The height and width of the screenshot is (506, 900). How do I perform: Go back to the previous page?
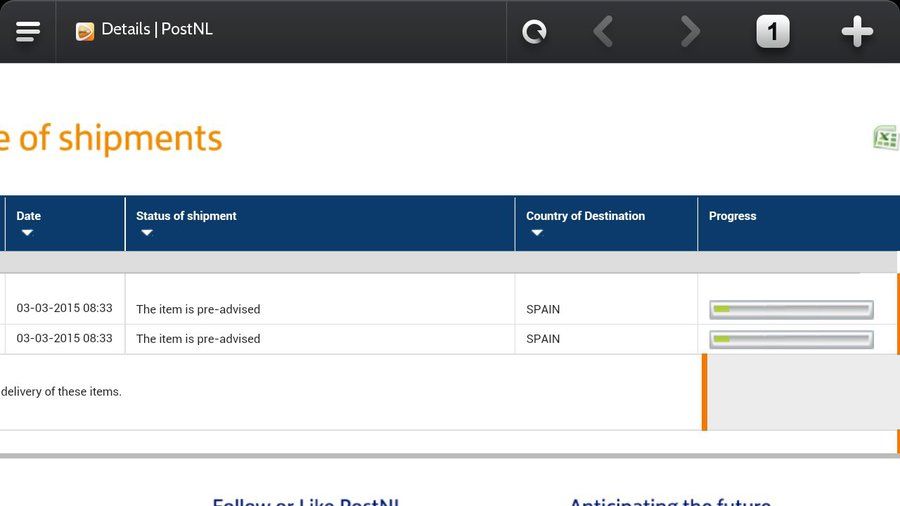(x=603, y=32)
